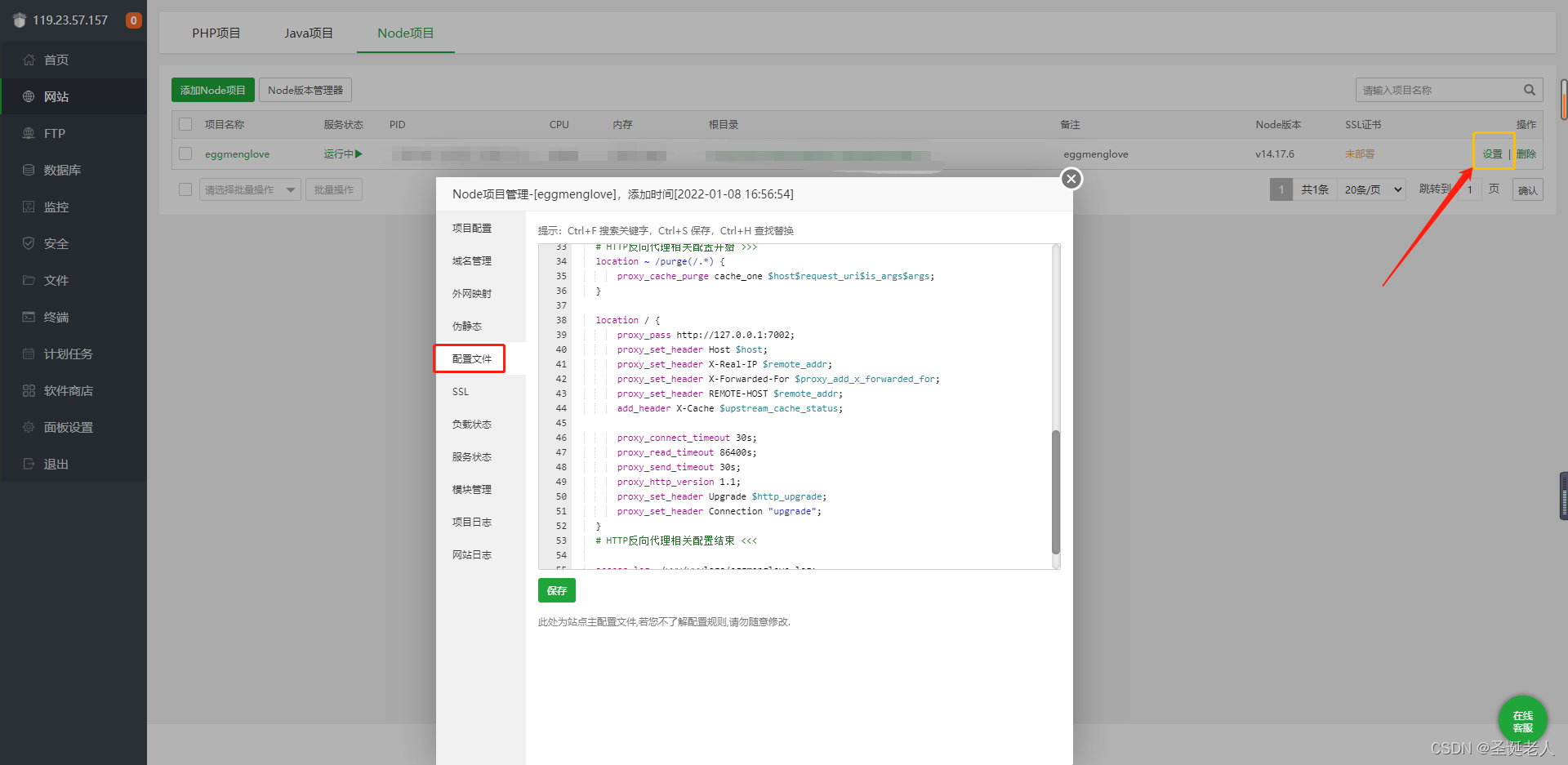
Task: Close the Node project dialog
Action: (x=1071, y=179)
